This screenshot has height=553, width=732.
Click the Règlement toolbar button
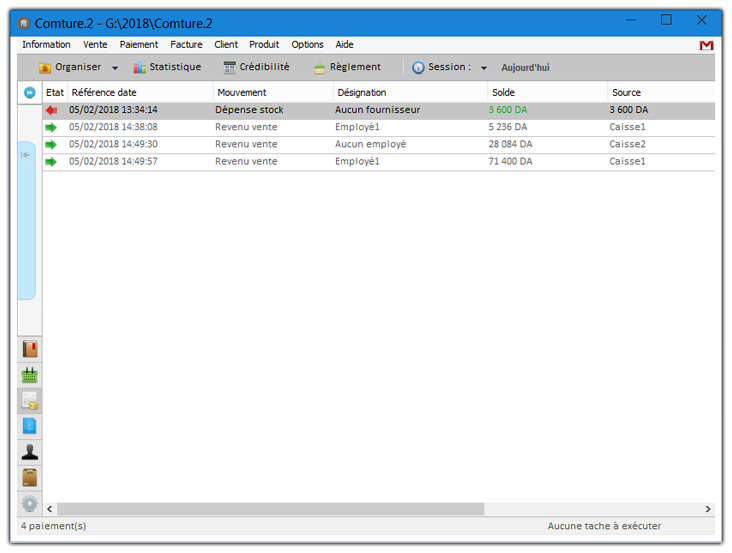click(x=347, y=67)
